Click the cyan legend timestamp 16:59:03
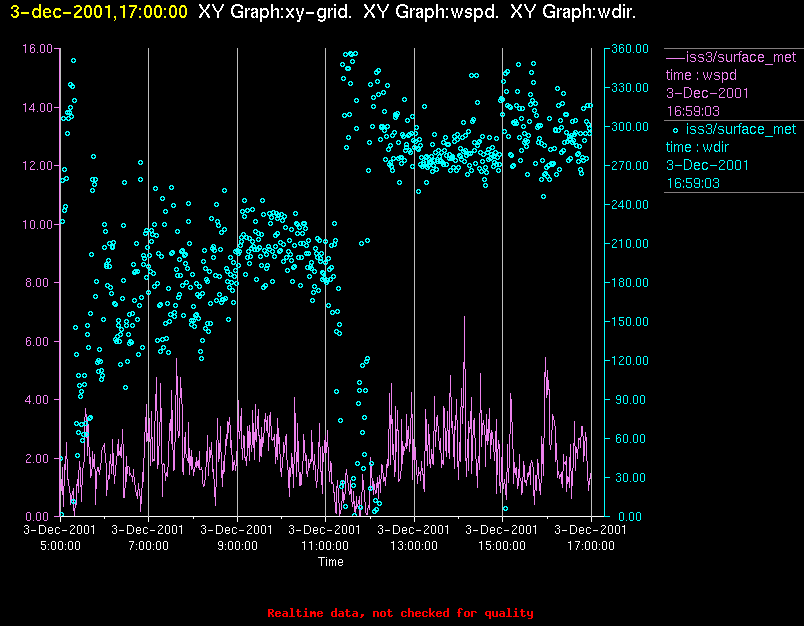 [693, 184]
